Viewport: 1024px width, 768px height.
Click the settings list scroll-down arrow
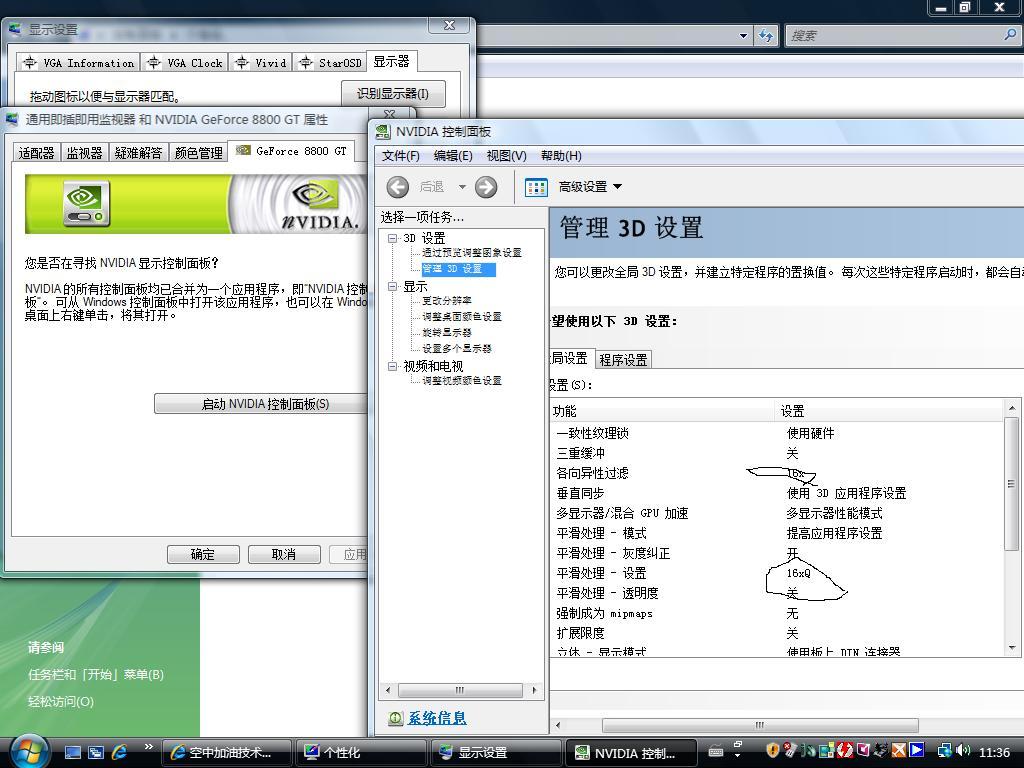[x=1011, y=648]
